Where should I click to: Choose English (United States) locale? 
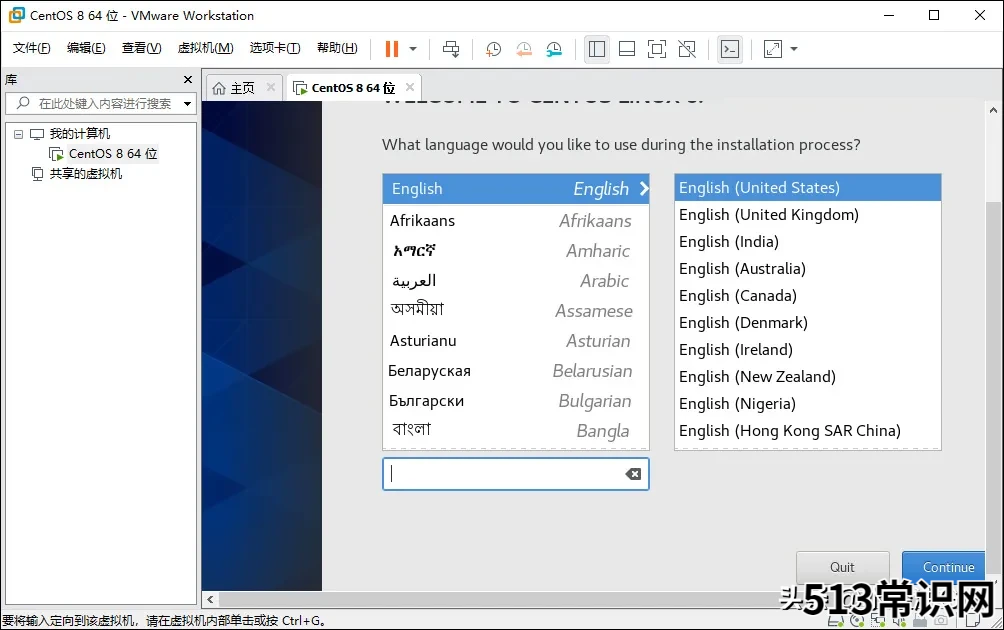[807, 188]
